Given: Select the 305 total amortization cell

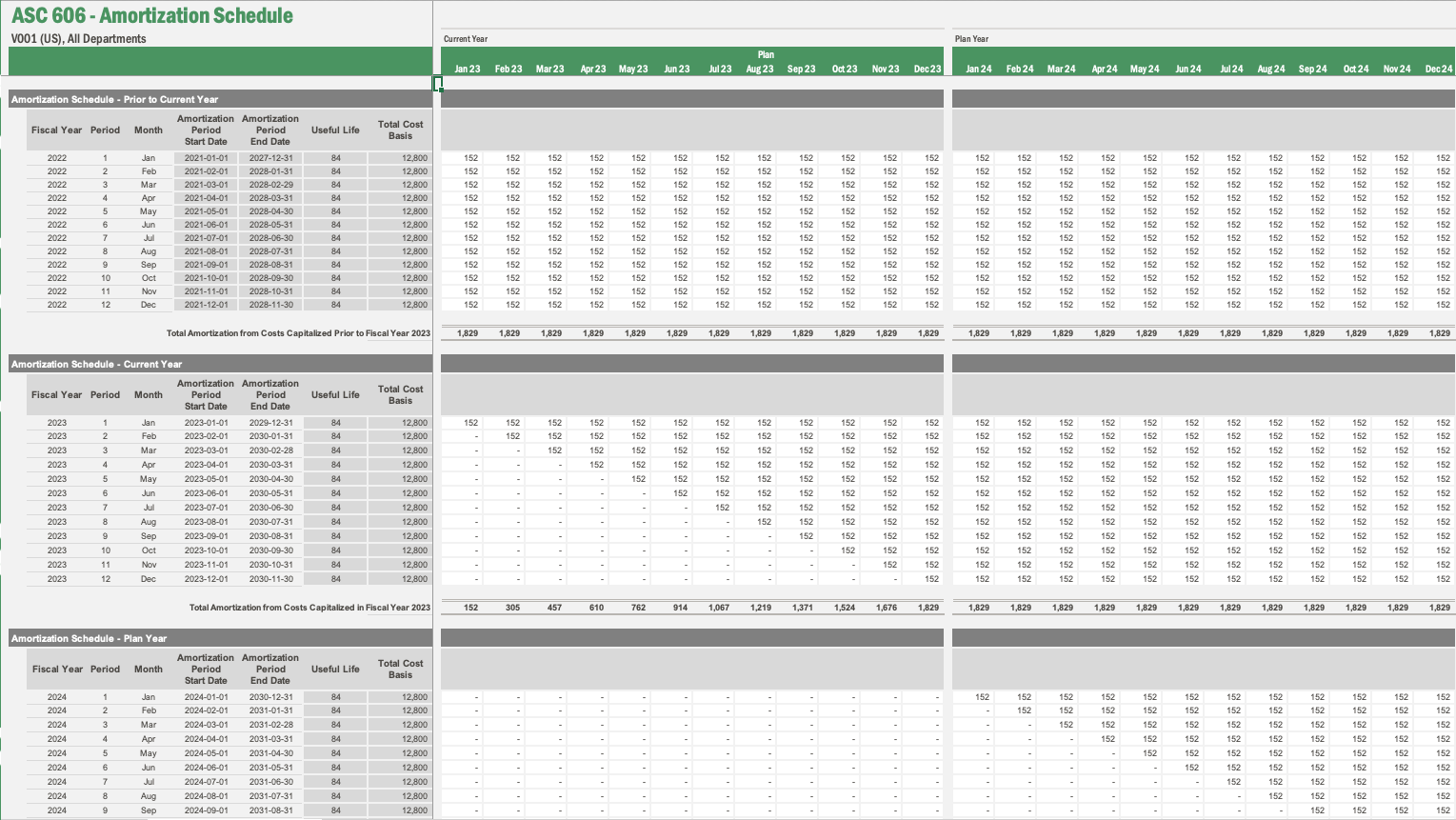Looking at the screenshot, I should coord(512,607).
